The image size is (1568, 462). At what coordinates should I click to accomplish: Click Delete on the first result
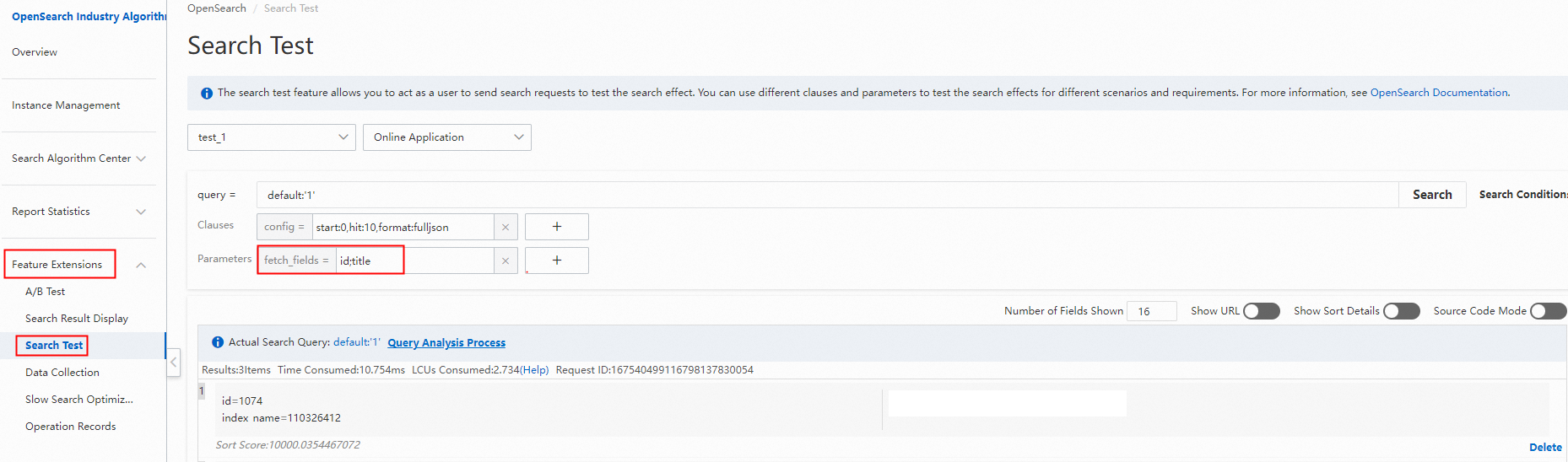(1545, 448)
